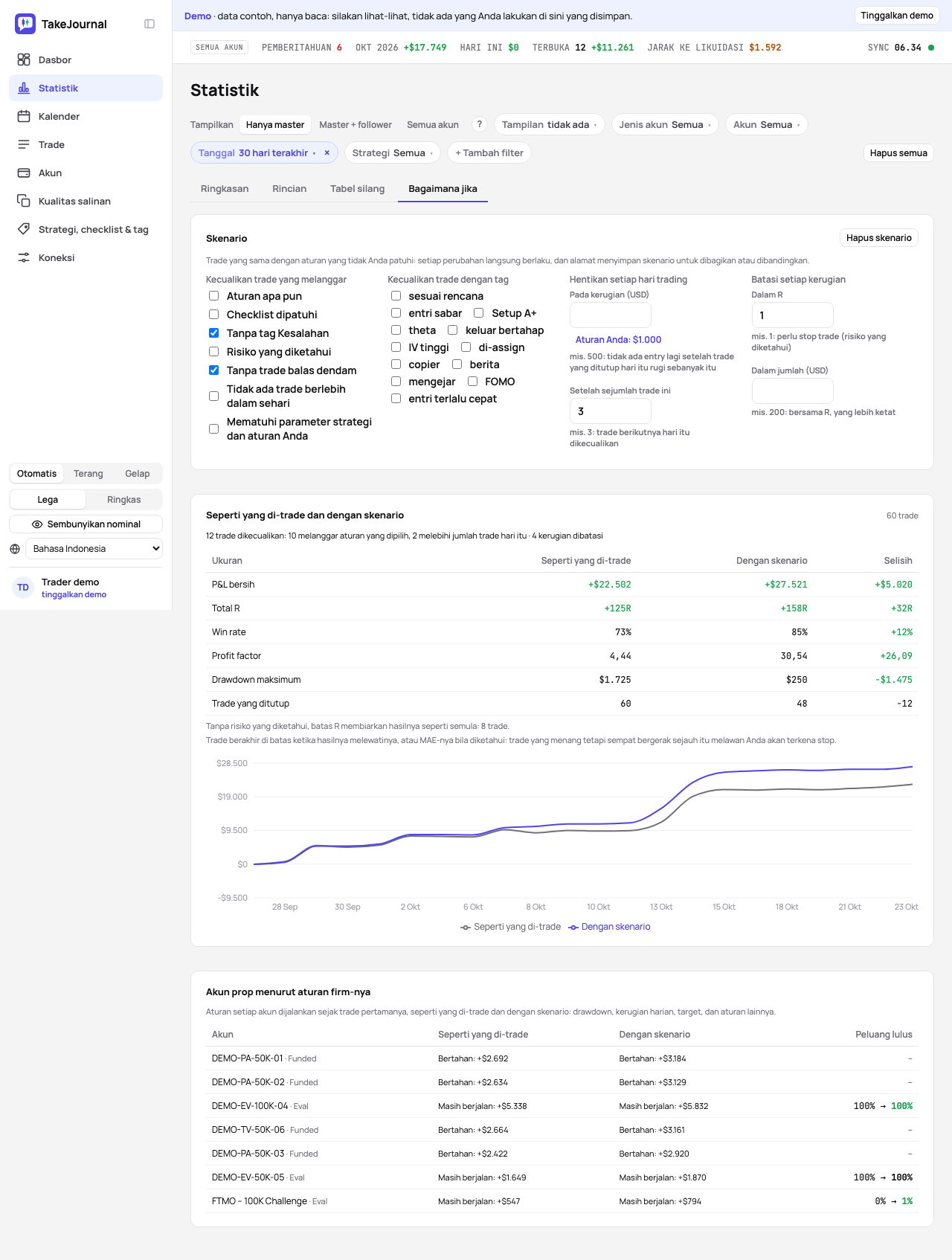Open the Koneksi sliders icon
952x1260 pixels.
click(x=24, y=257)
